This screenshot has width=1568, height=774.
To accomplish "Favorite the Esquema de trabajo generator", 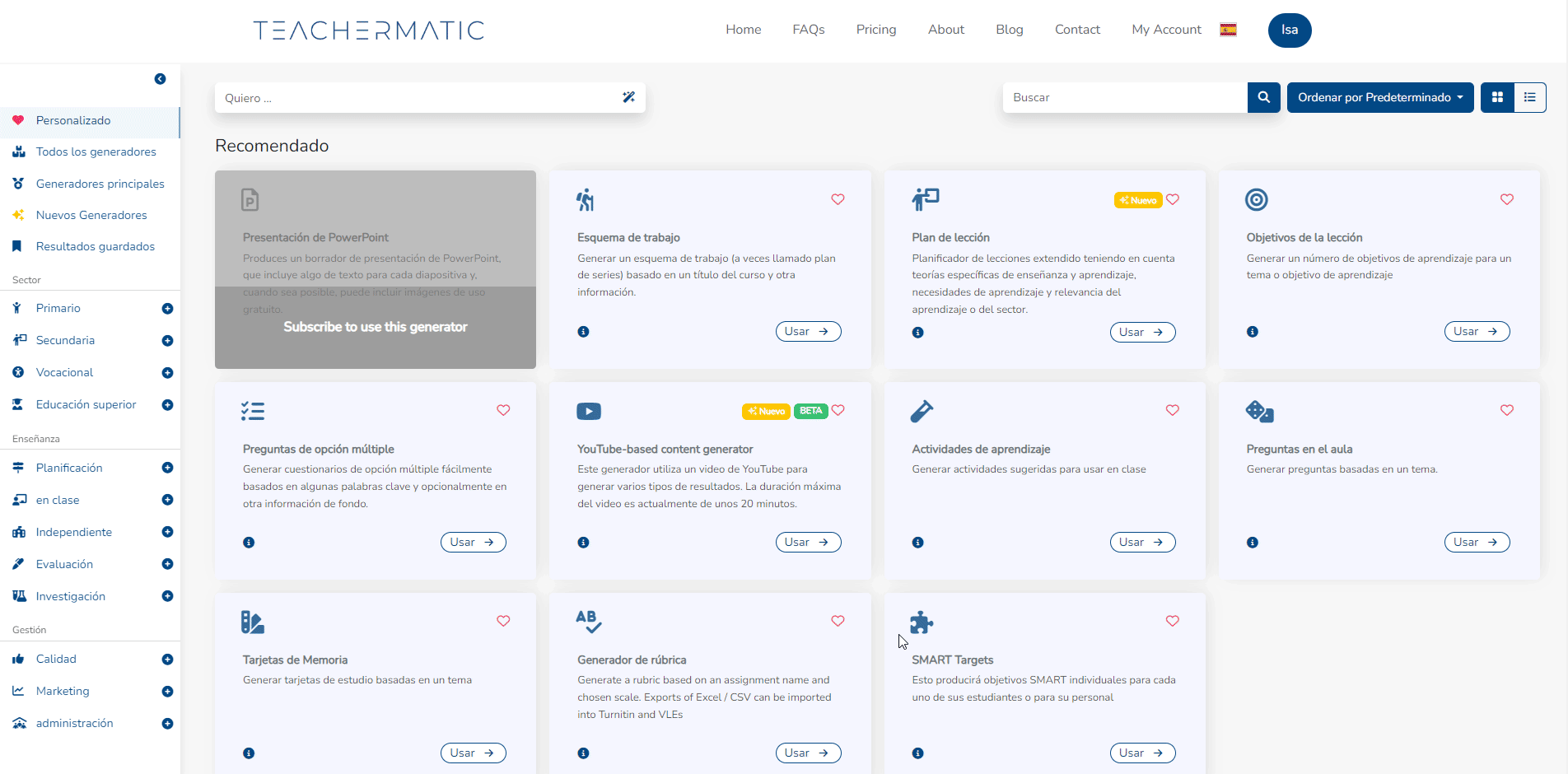I will pyautogui.click(x=838, y=199).
